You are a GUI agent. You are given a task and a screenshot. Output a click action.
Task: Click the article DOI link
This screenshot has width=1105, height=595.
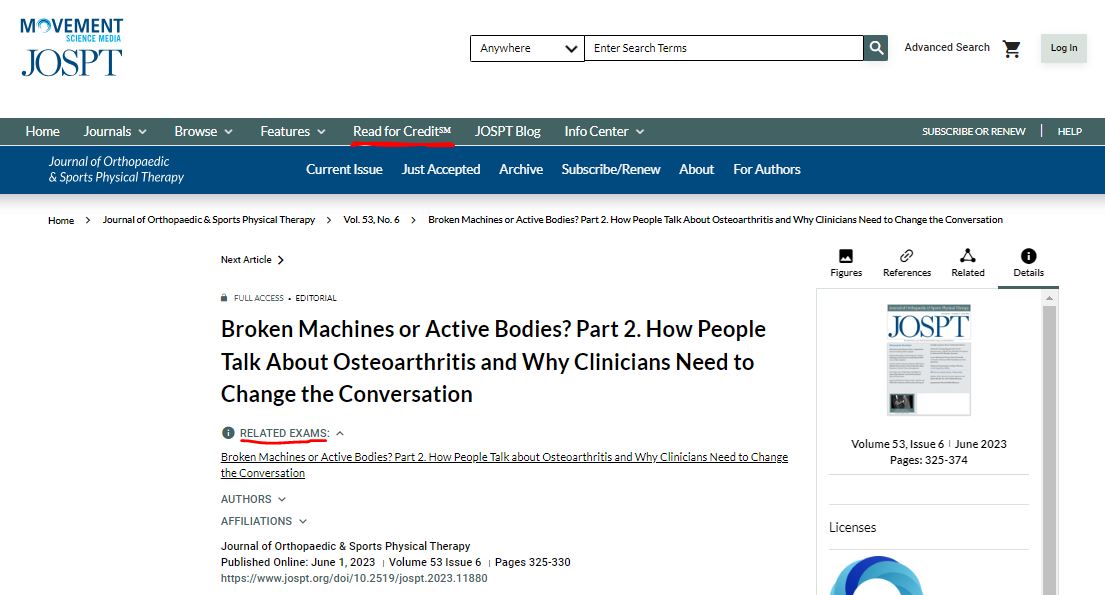pyautogui.click(x=354, y=578)
